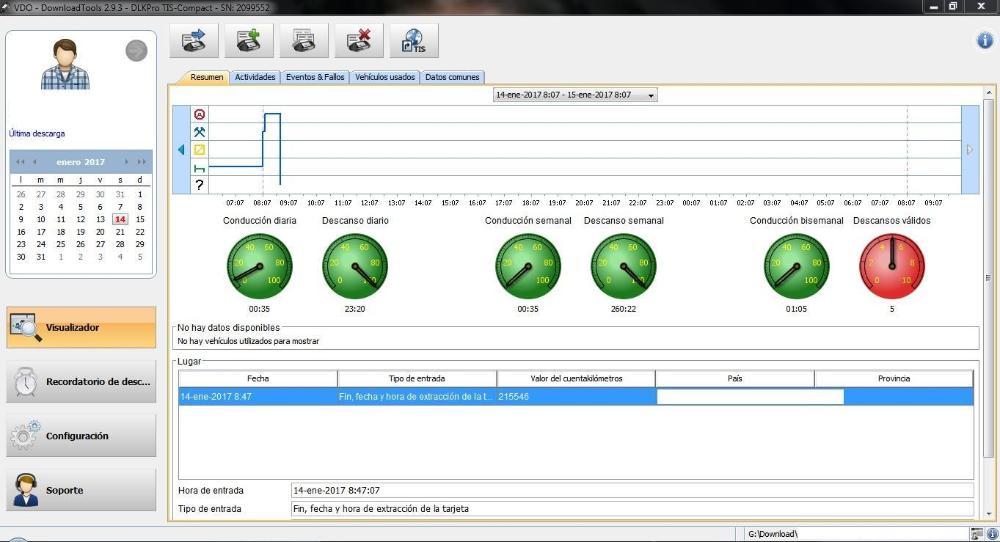Click the País column header
The width and height of the screenshot is (1000, 542).
click(735, 379)
